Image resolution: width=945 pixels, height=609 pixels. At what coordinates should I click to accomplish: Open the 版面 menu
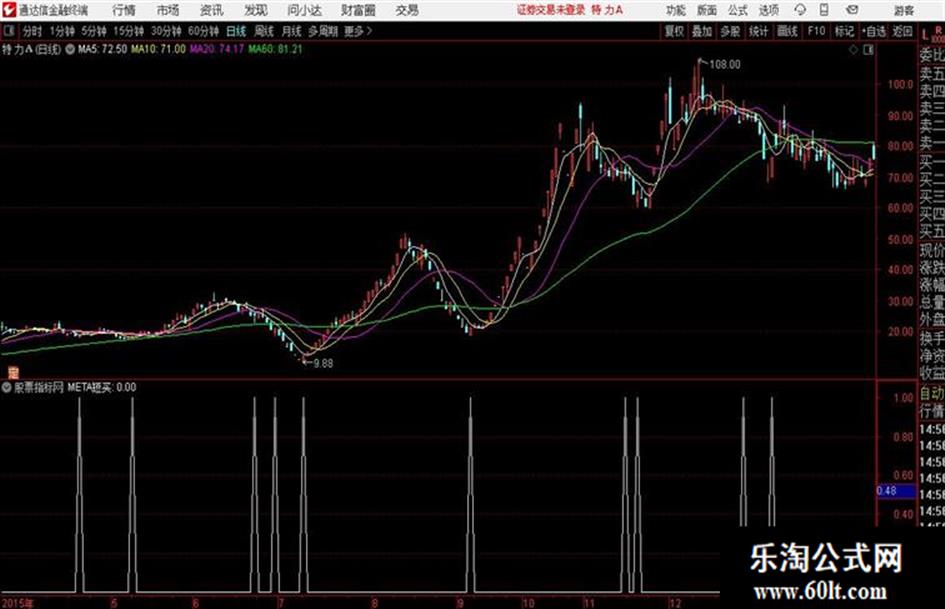pyautogui.click(x=707, y=10)
